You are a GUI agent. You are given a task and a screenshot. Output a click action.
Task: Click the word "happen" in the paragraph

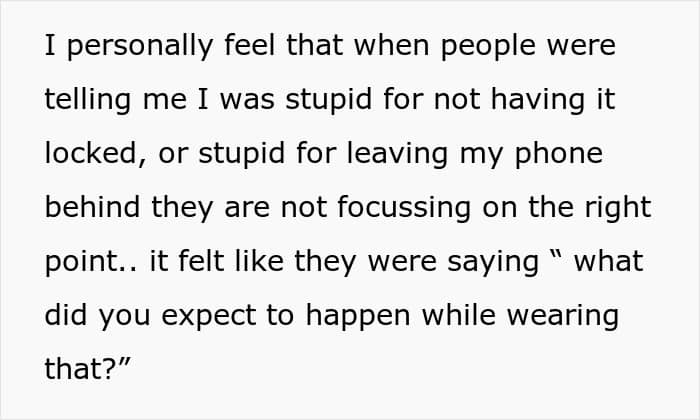point(358,316)
